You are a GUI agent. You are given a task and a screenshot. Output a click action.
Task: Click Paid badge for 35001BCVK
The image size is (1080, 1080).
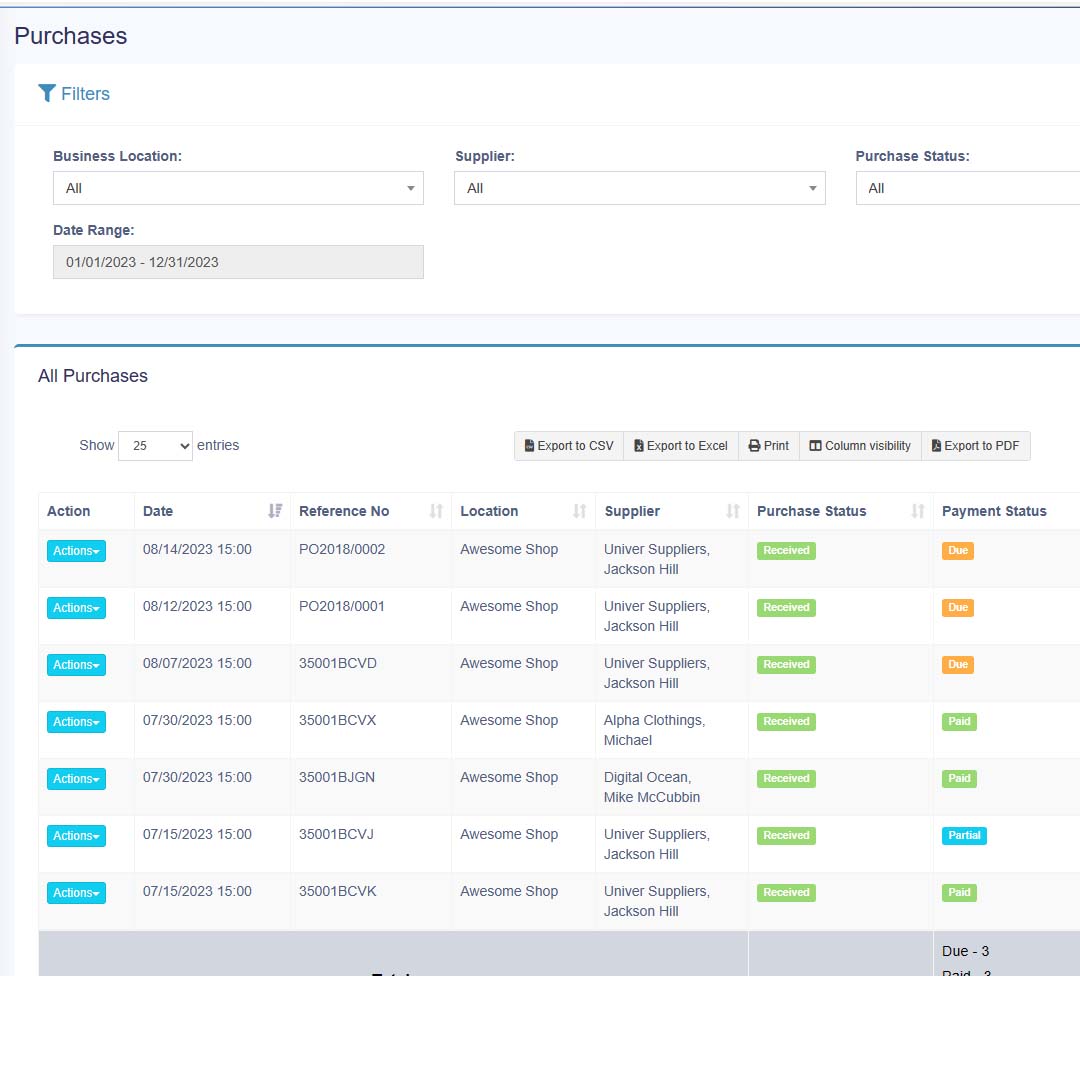[959, 893]
